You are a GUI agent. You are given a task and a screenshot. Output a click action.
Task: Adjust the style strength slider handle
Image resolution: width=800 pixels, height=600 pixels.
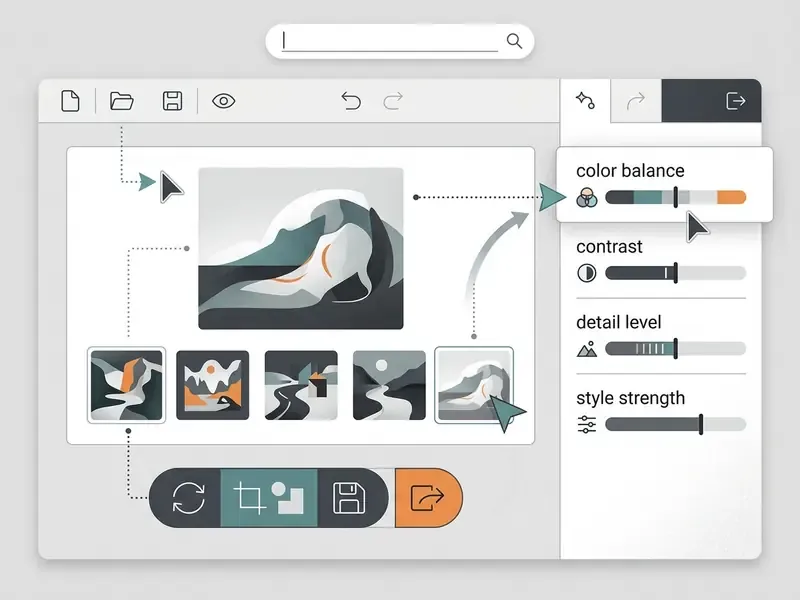click(701, 424)
